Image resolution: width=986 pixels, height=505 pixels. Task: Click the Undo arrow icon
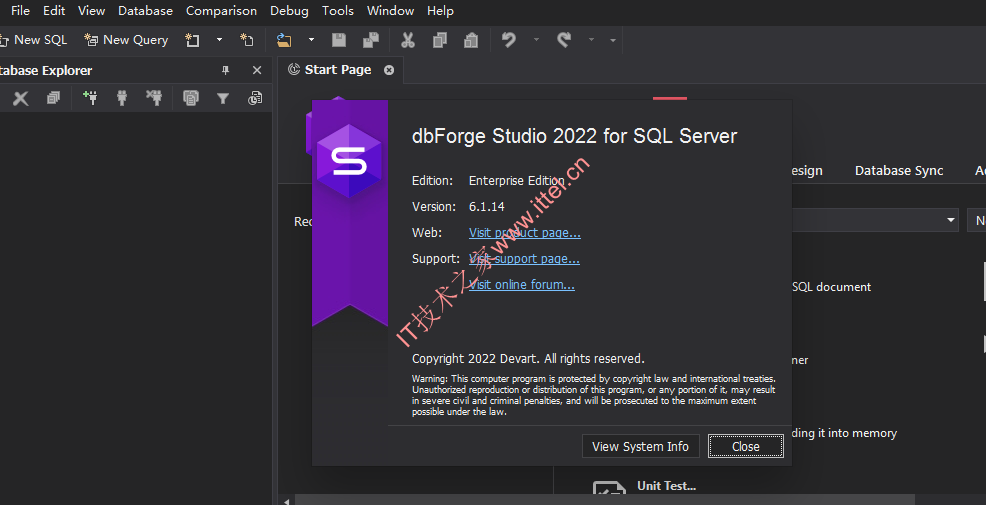pyautogui.click(x=509, y=40)
